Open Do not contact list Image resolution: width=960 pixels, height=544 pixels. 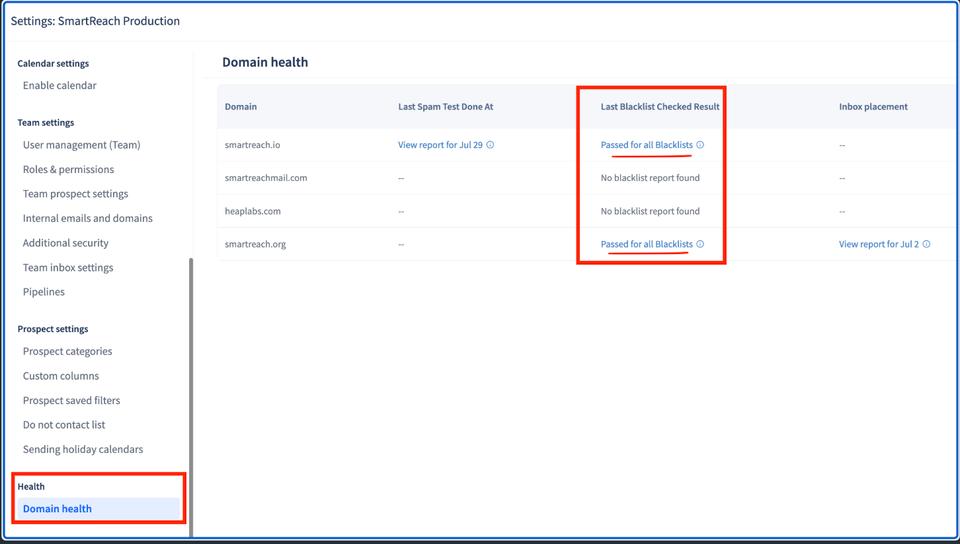[x=64, y=425]
